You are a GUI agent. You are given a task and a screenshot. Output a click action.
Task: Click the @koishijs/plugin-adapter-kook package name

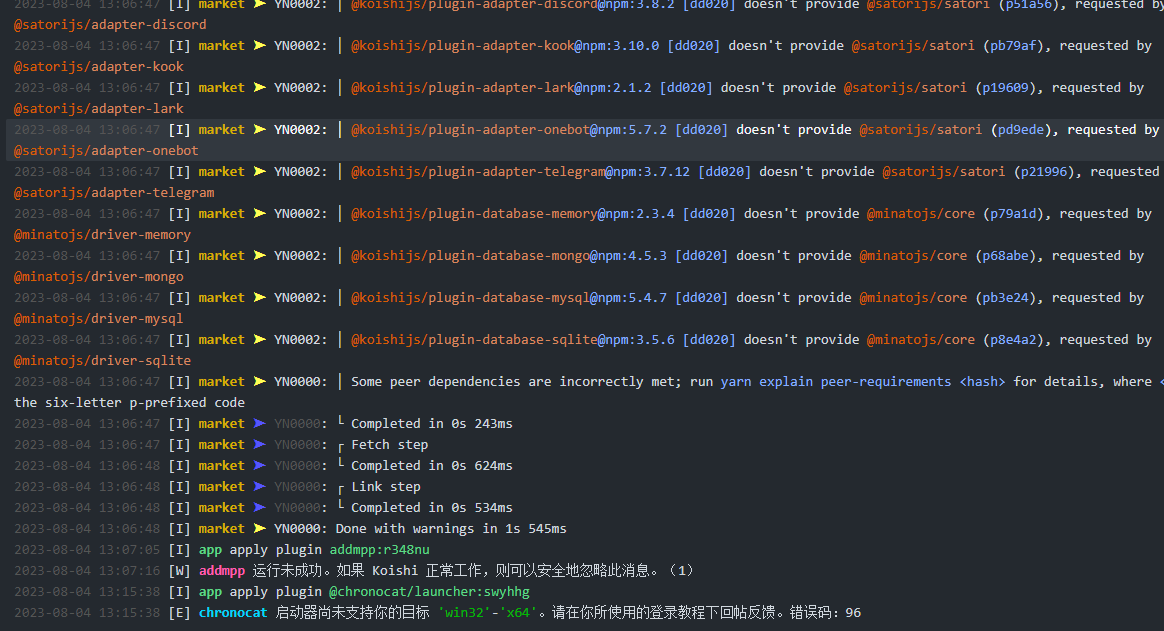(462, 45)
